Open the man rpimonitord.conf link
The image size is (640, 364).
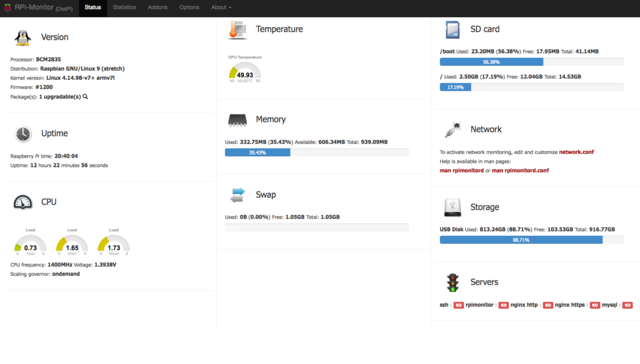coord(520,170)
